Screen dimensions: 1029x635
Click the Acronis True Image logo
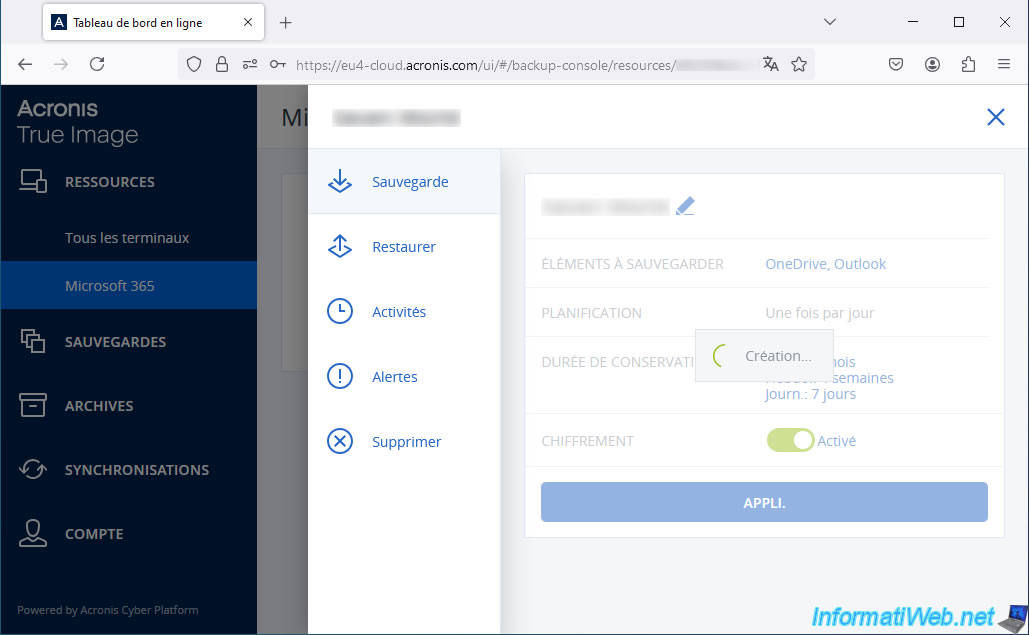77,121
